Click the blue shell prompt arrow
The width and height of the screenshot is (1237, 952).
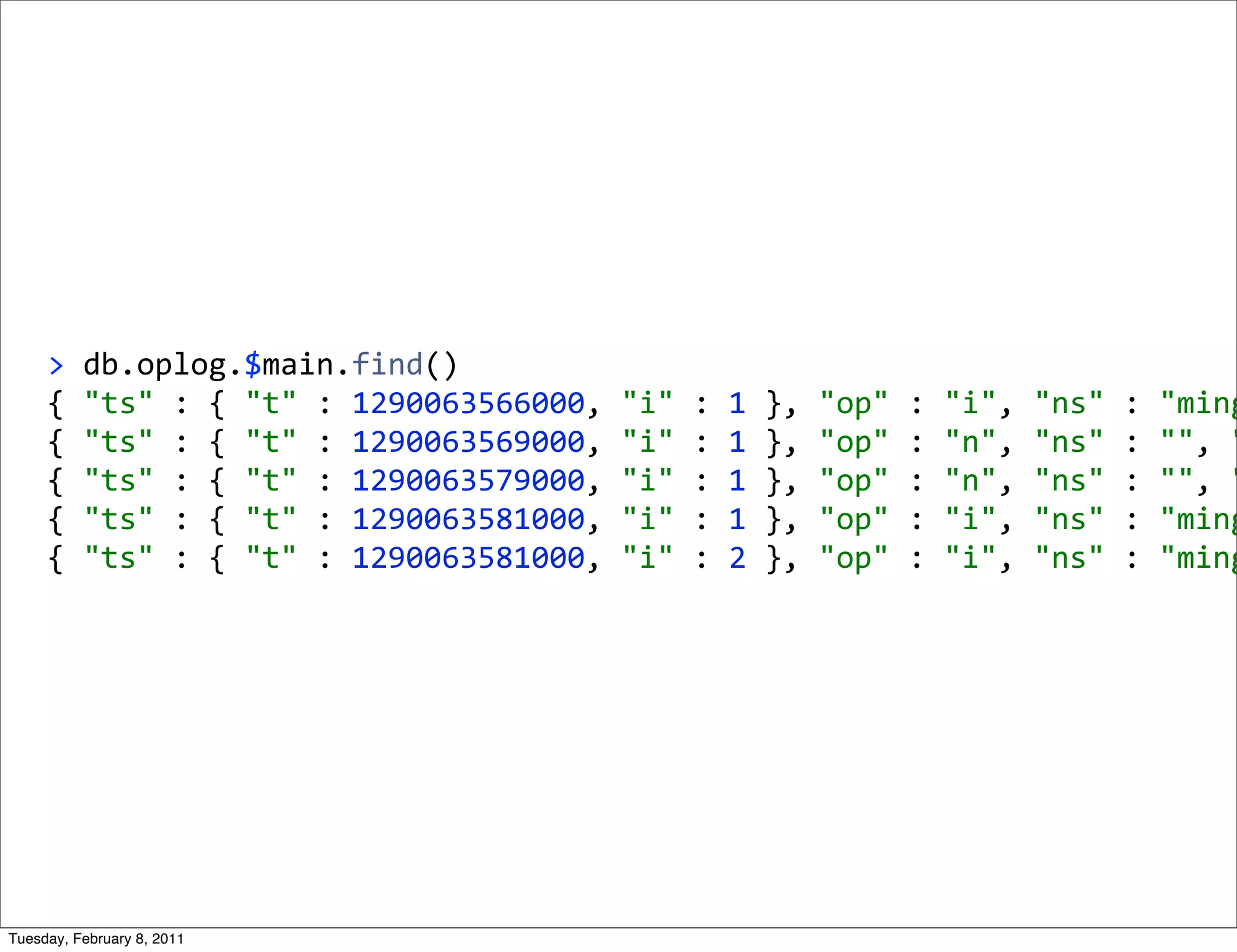[56, 366]
